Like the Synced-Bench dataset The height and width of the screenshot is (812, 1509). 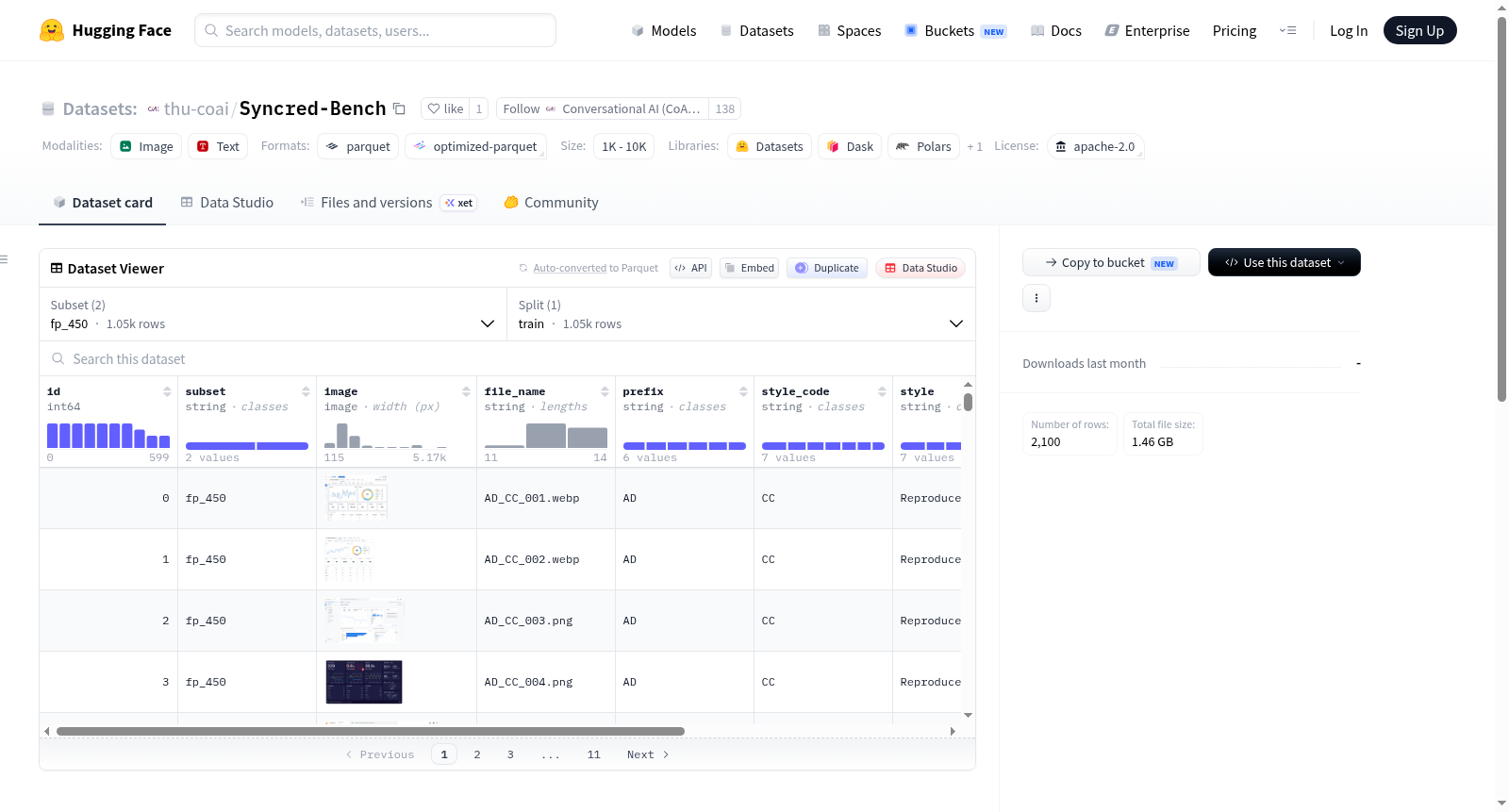[x=445, y=108]
